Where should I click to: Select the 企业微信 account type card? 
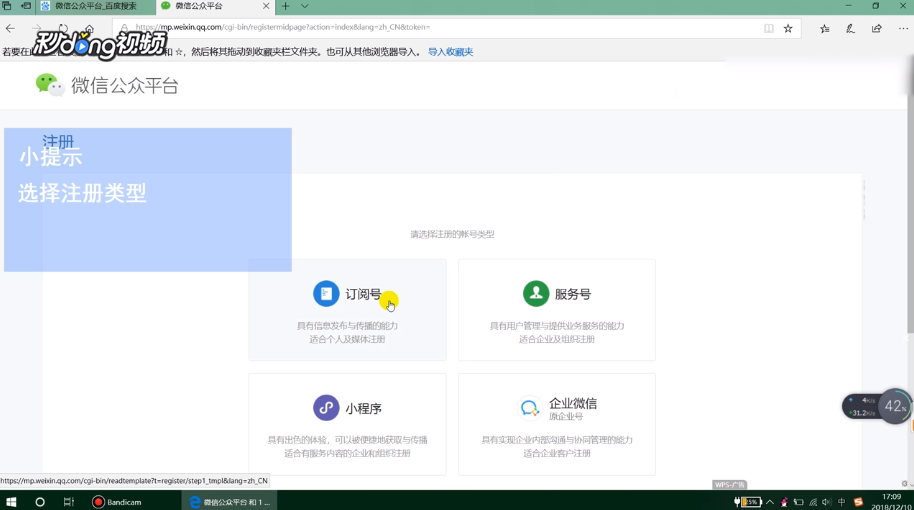557,424
